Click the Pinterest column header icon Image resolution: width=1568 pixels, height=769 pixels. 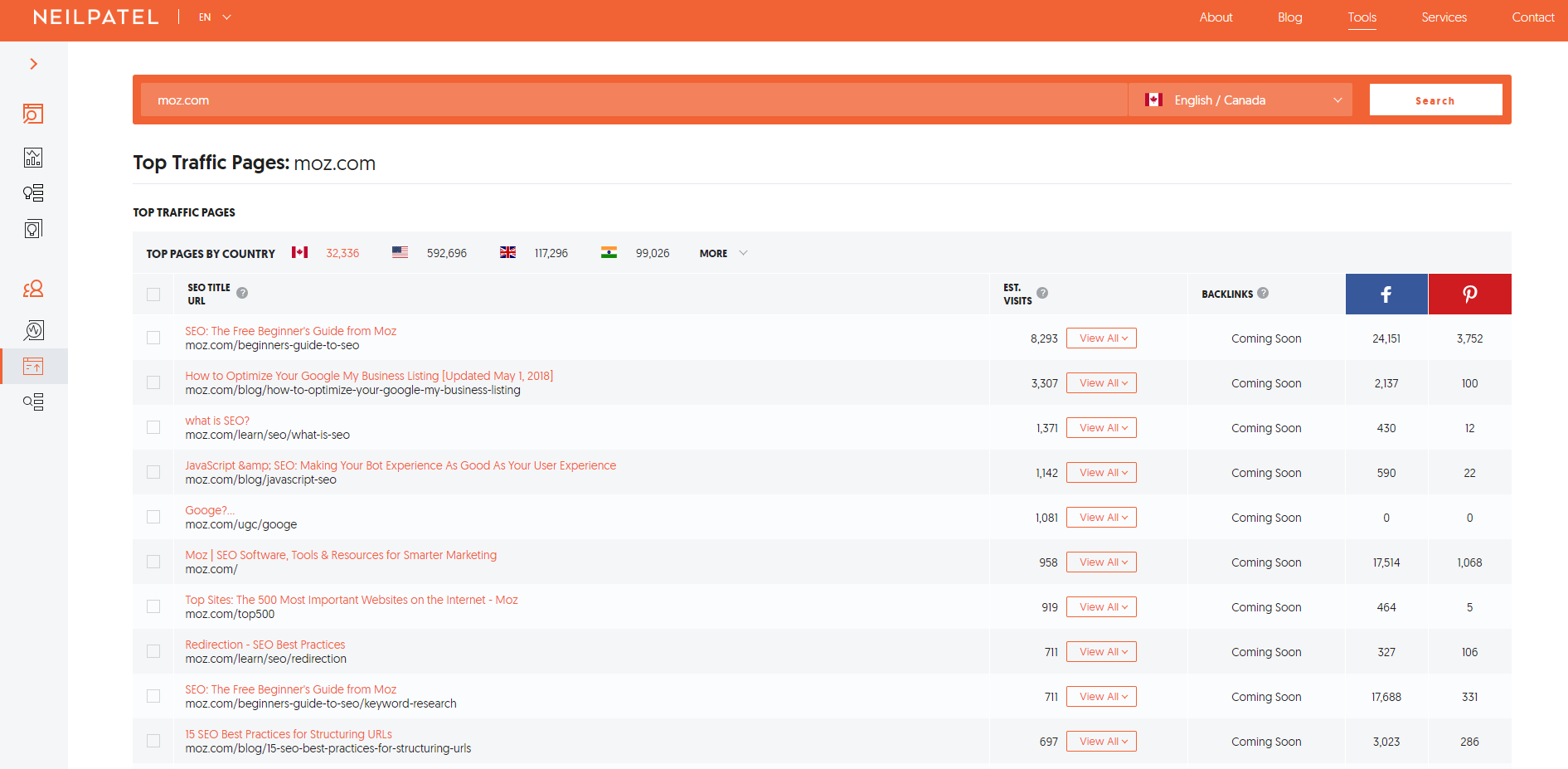(1470, 294)
